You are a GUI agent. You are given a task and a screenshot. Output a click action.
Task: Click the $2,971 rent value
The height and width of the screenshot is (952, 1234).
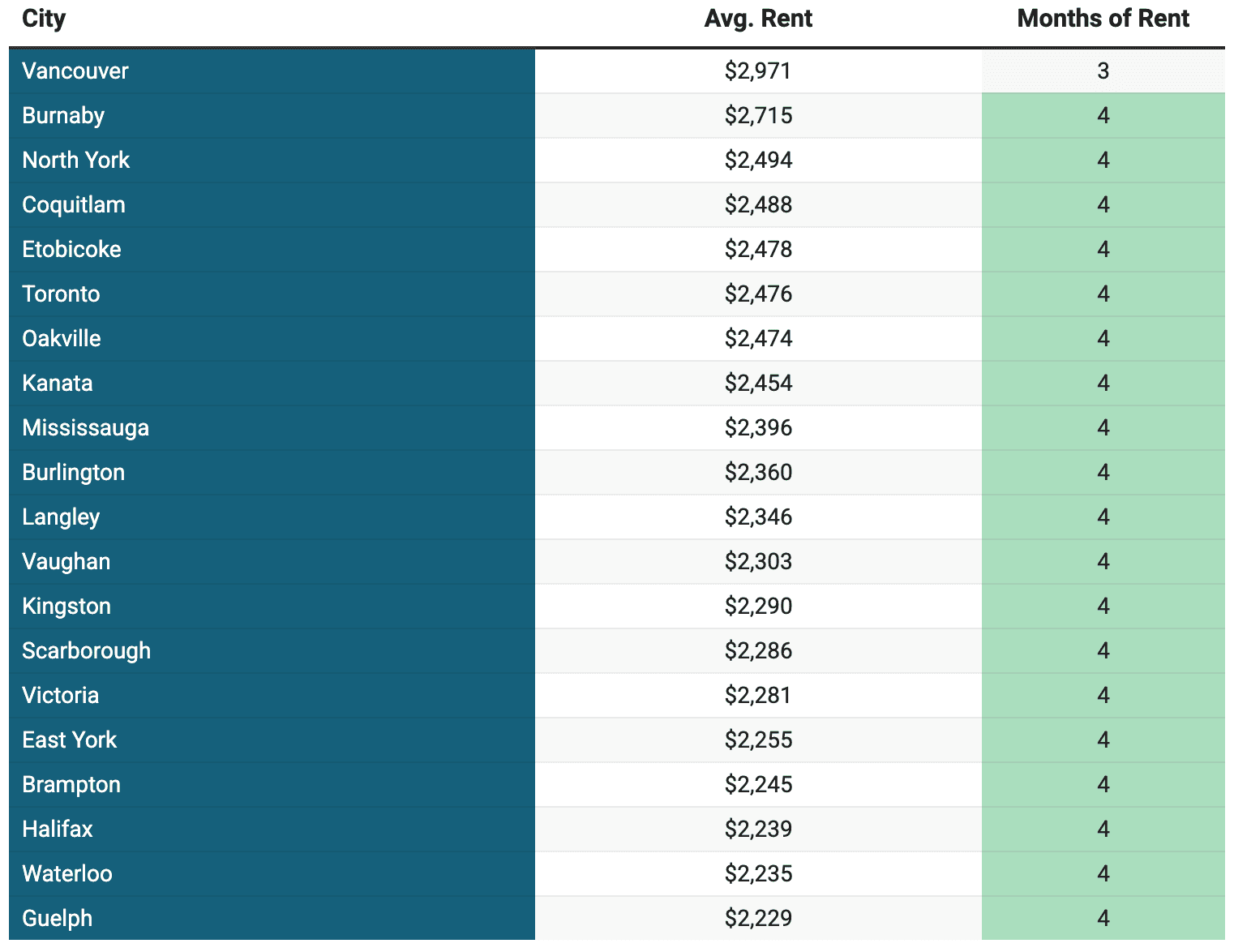[758, 71]
